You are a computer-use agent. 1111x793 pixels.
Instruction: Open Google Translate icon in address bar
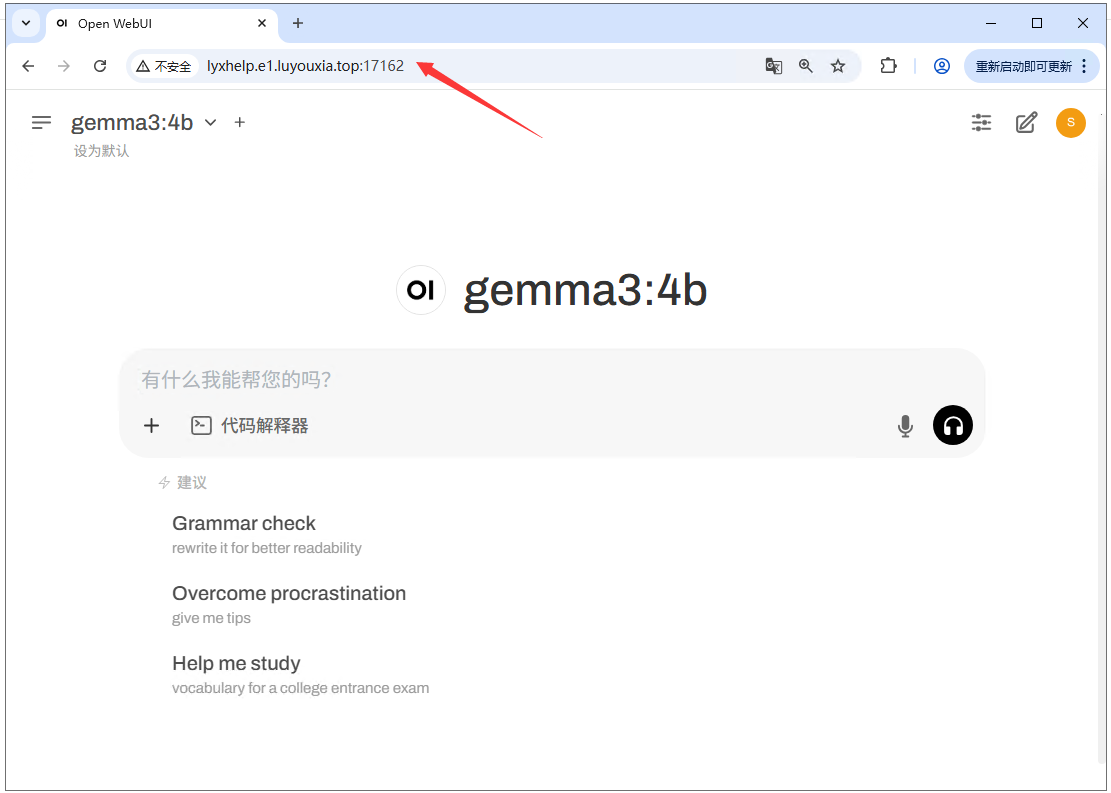coord(773,66)
